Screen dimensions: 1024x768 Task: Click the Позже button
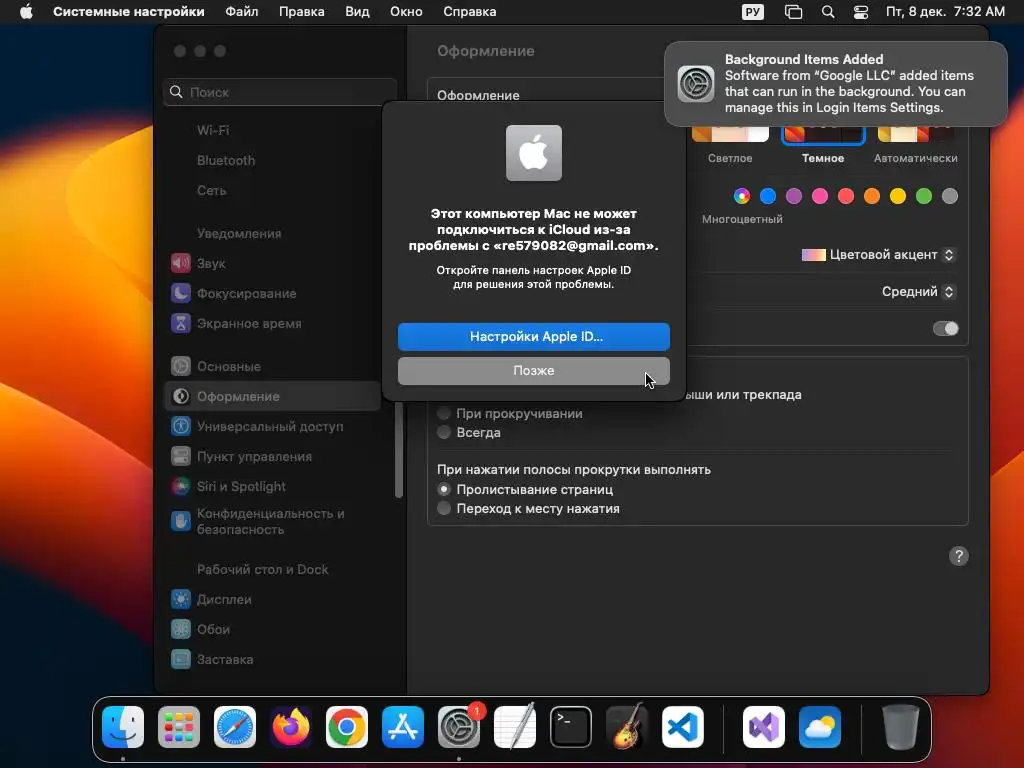[x=534, y=370]
